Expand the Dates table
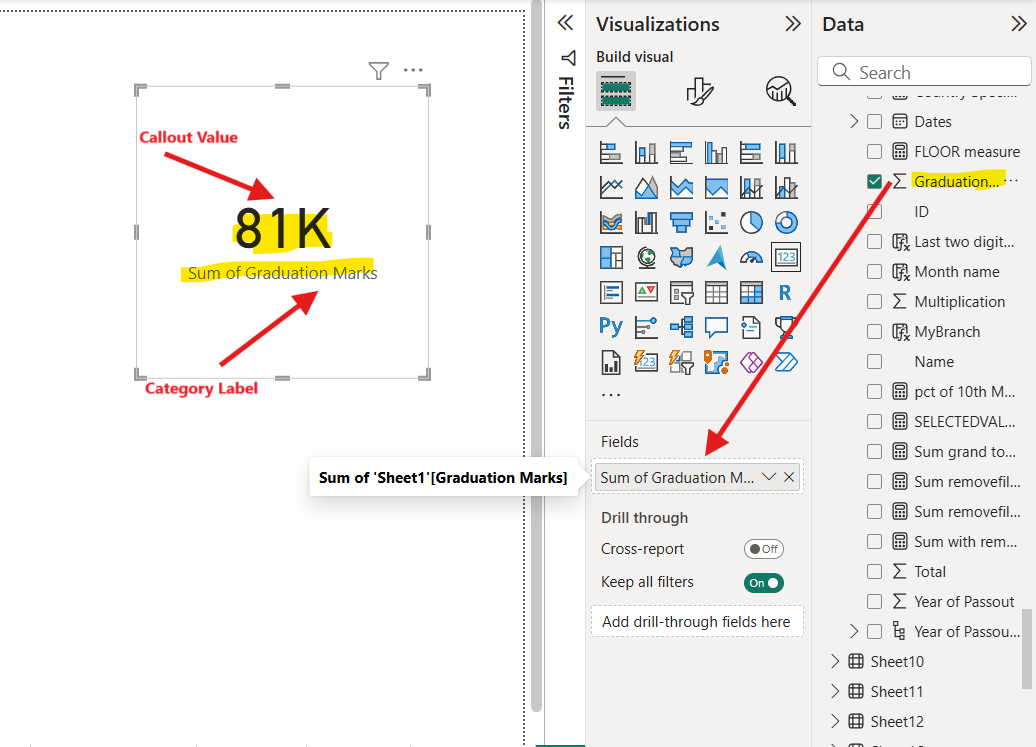 [x=853, y=121]
